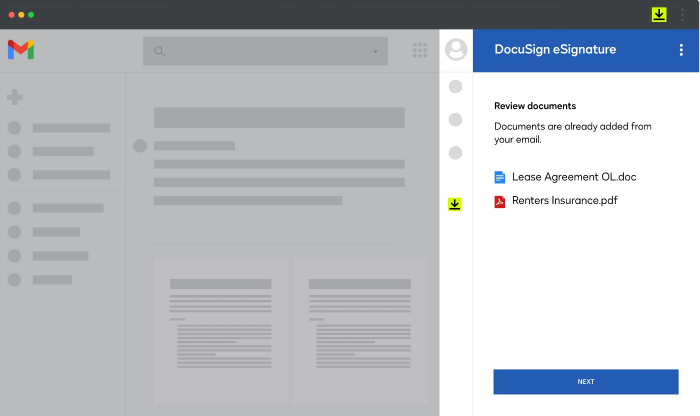Image resolution: width=700 pixels, height=416 pixels.
Task: Open the DocuSign eSignature panel options menu
Action: click(x=681, y=50)
